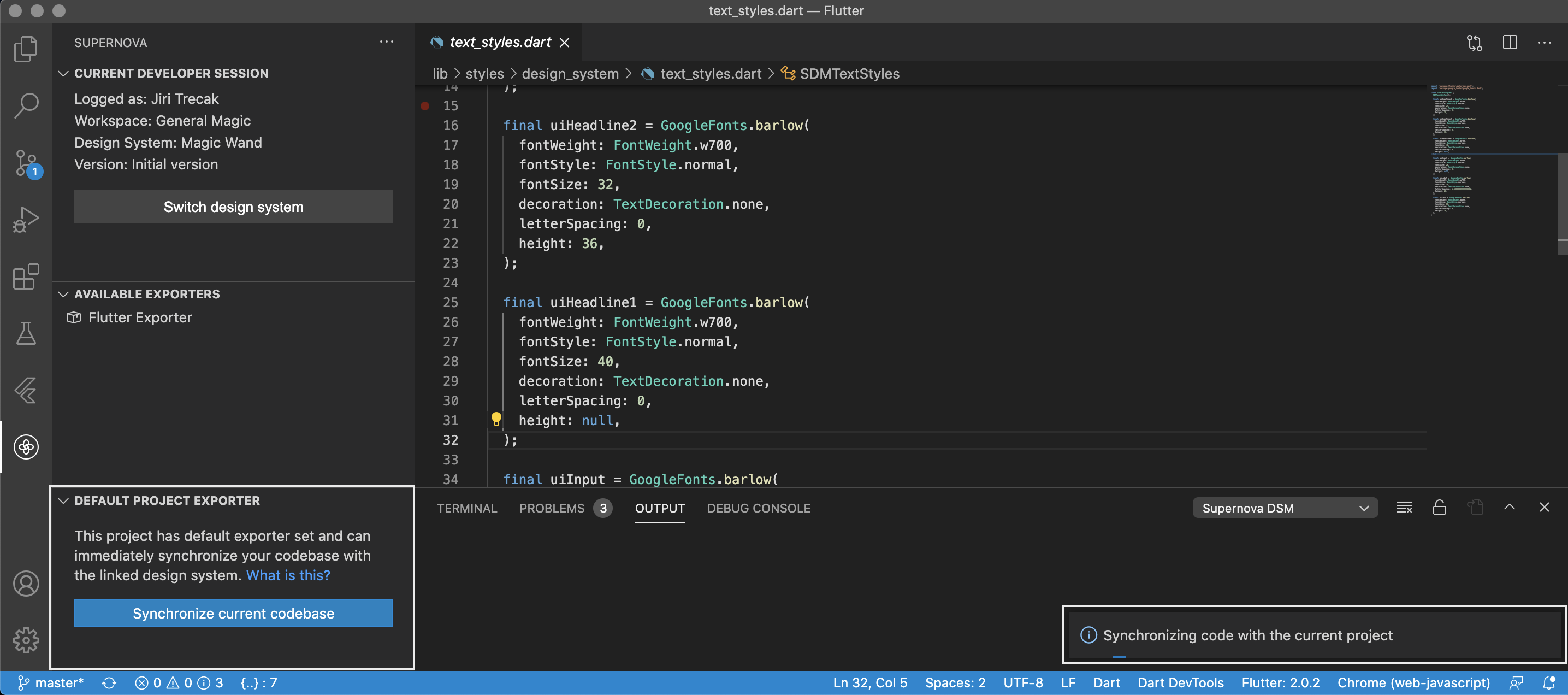The image size is (1568, 695).
Task: Click lib in the breadcrumb
Action: 440,74
